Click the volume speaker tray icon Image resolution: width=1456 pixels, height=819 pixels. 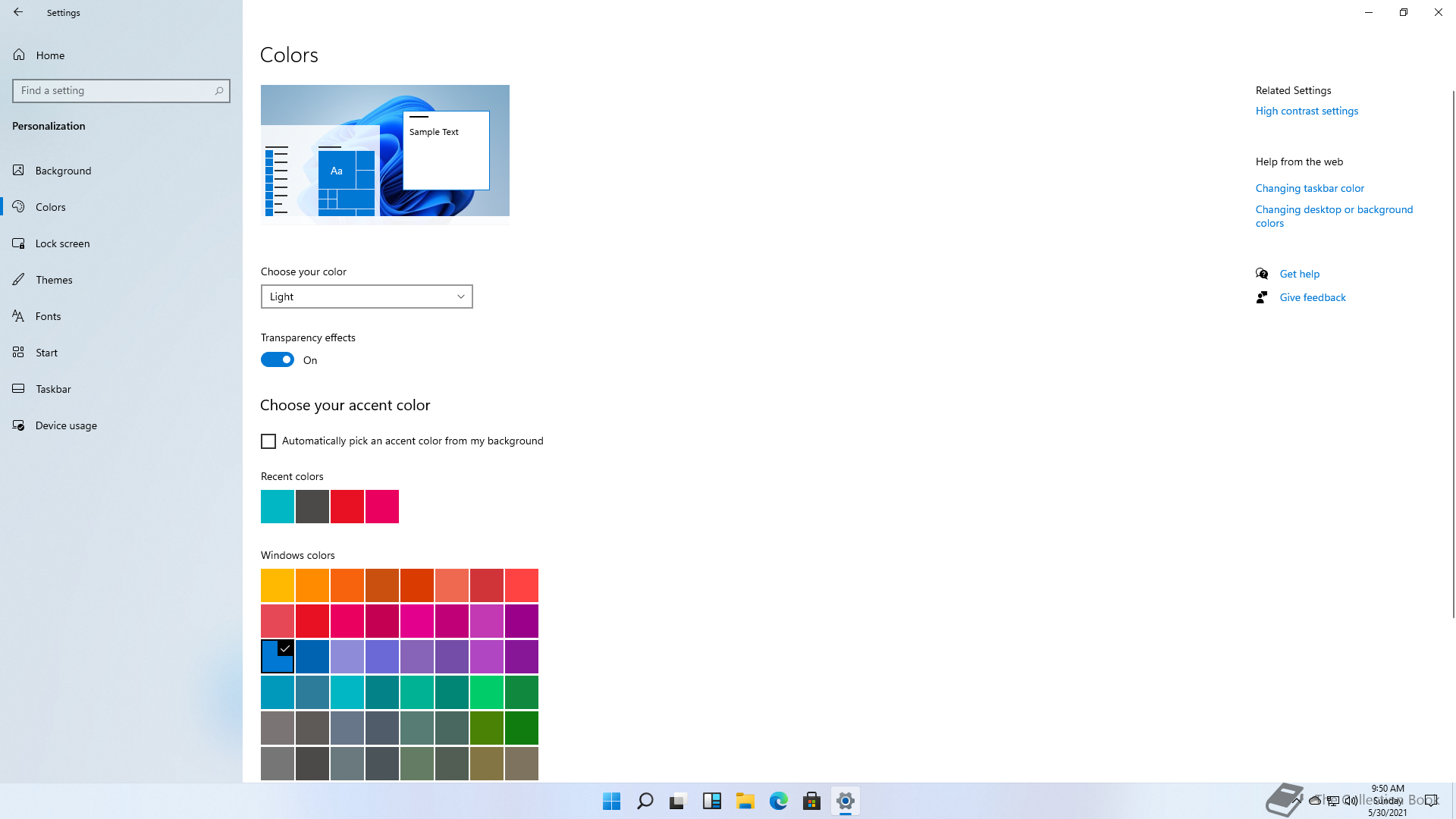tap(1351, 801)
